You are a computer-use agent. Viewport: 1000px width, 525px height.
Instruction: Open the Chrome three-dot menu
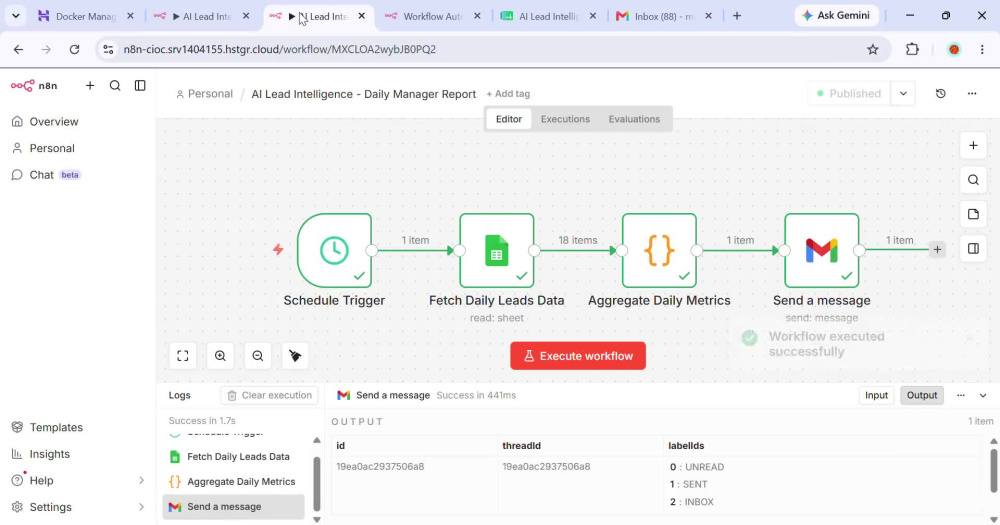pos(982,49)
